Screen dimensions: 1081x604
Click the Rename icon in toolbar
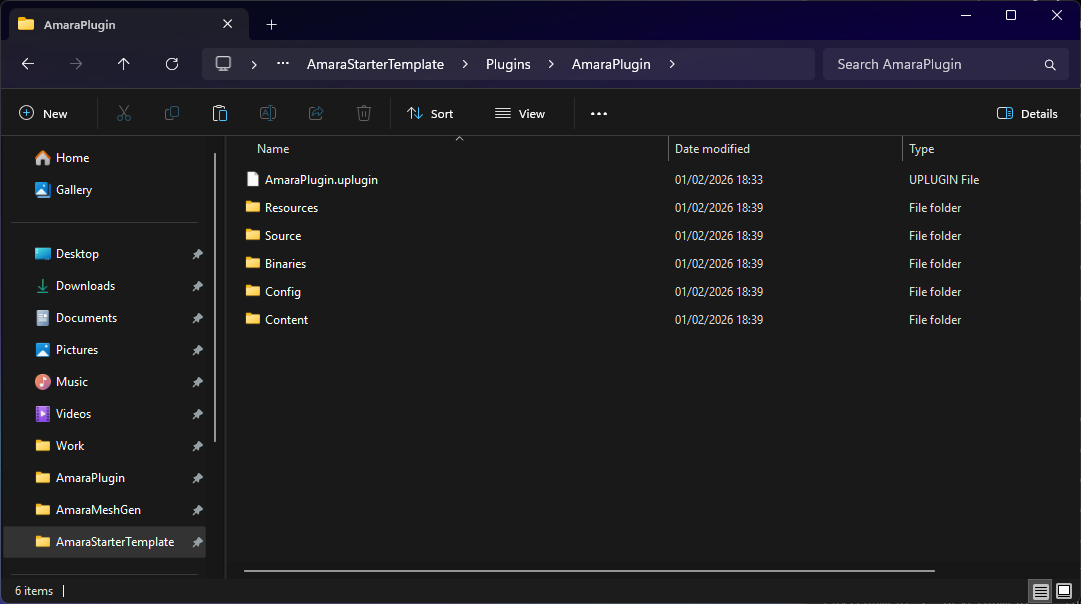pos(268,114)
